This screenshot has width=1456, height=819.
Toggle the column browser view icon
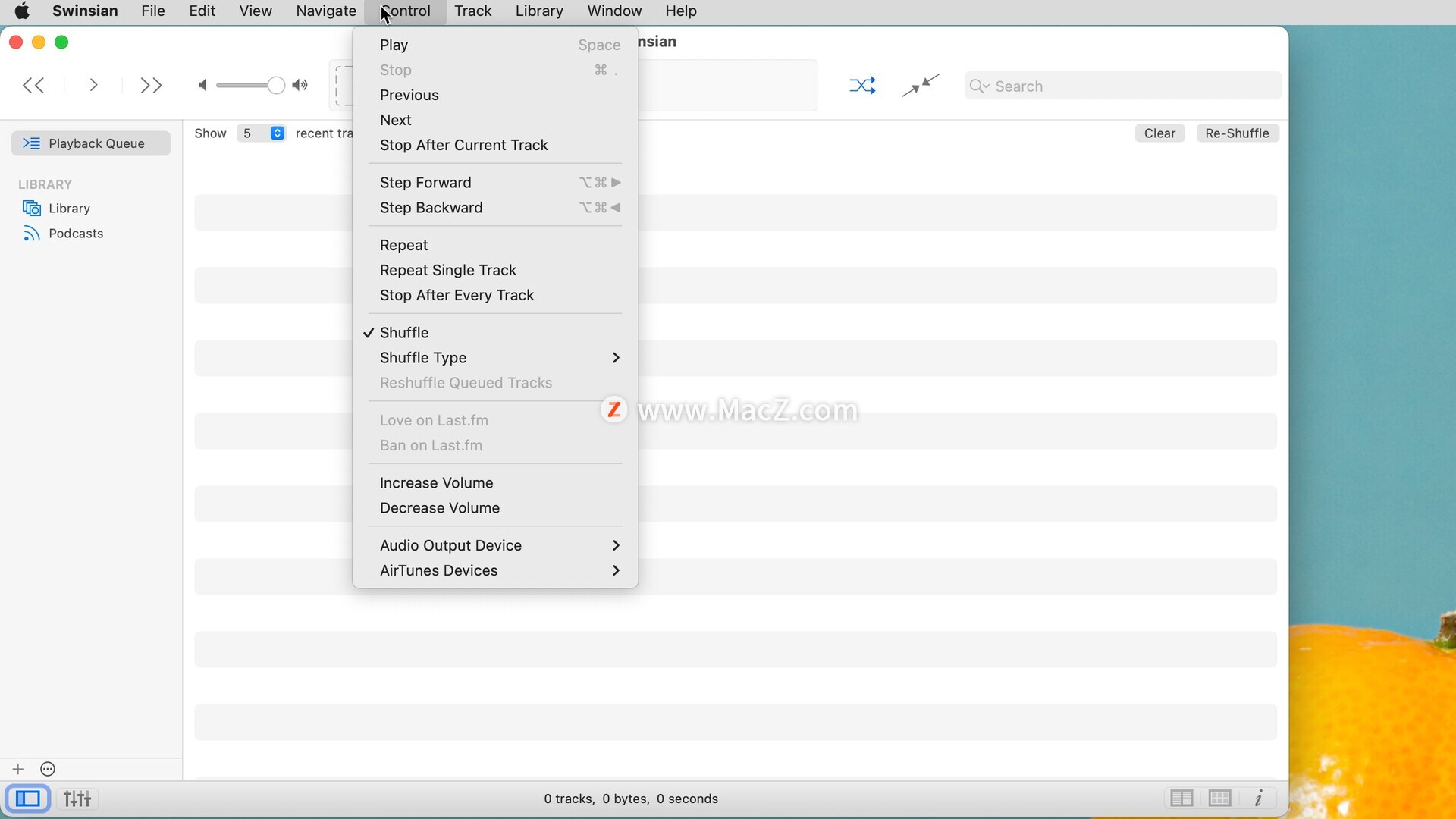[x=1181, y=798]
